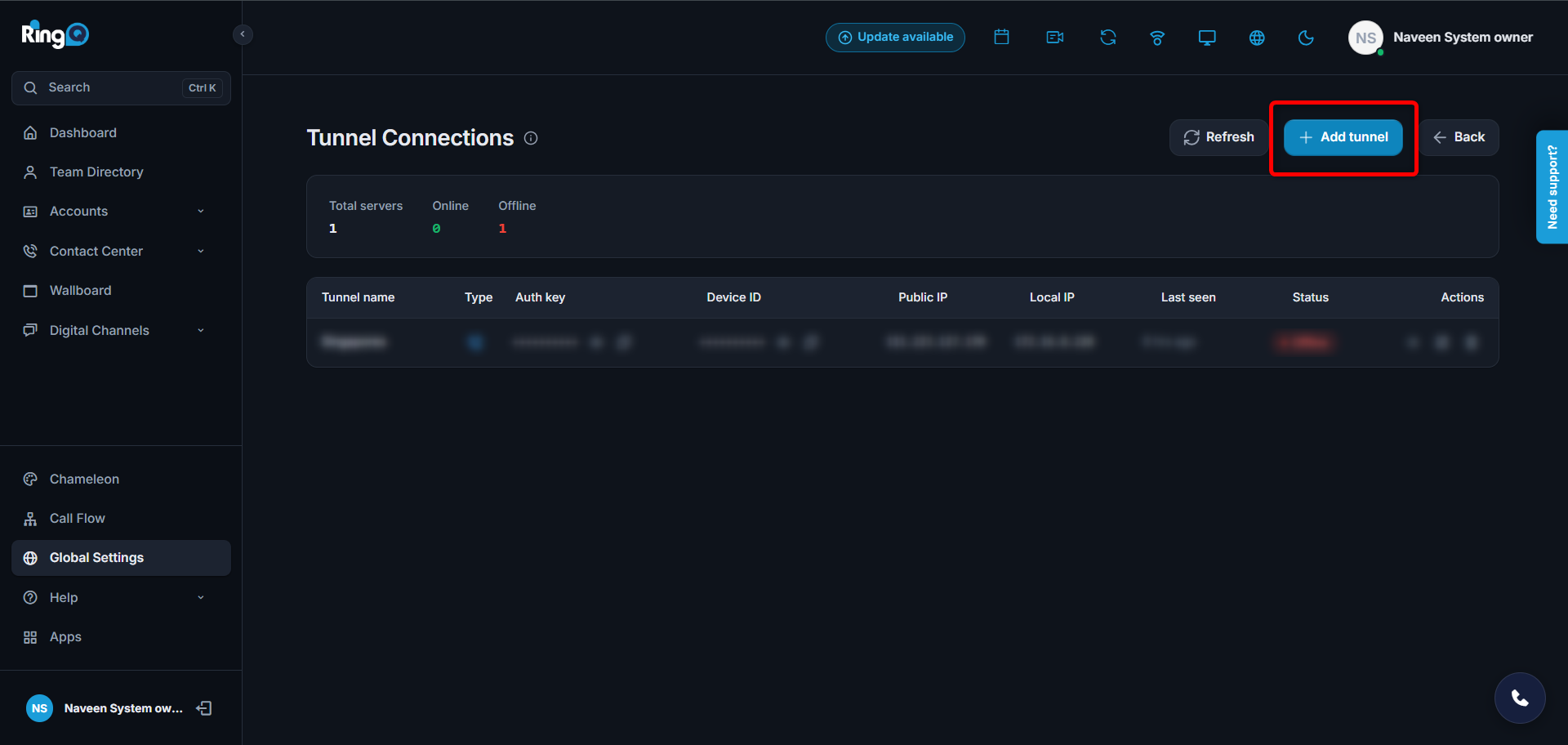1568x745 pixels.
Task: Click the NS avatar in the sidebar footer
Action: [39, 708]
